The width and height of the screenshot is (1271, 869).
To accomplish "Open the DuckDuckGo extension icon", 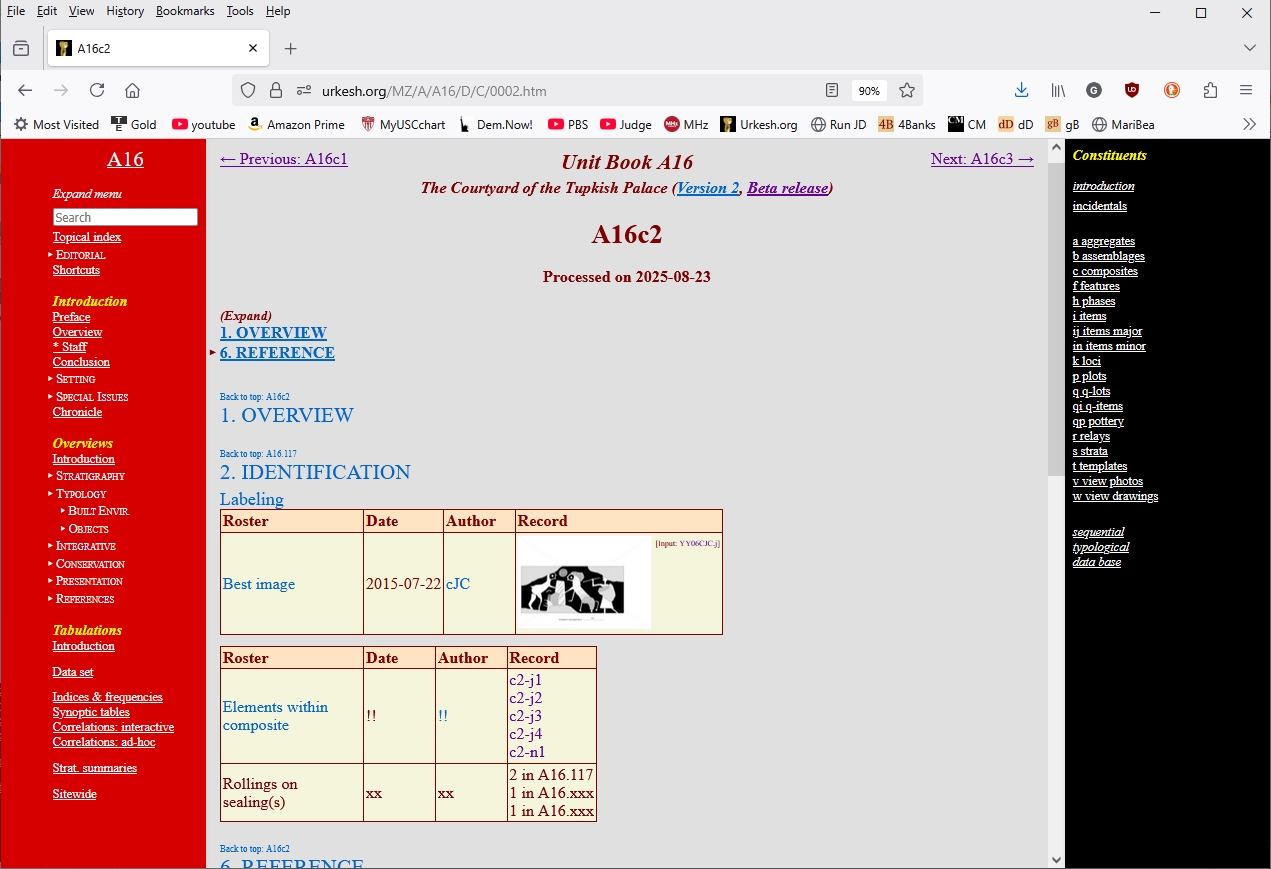I will point(1172,90).
